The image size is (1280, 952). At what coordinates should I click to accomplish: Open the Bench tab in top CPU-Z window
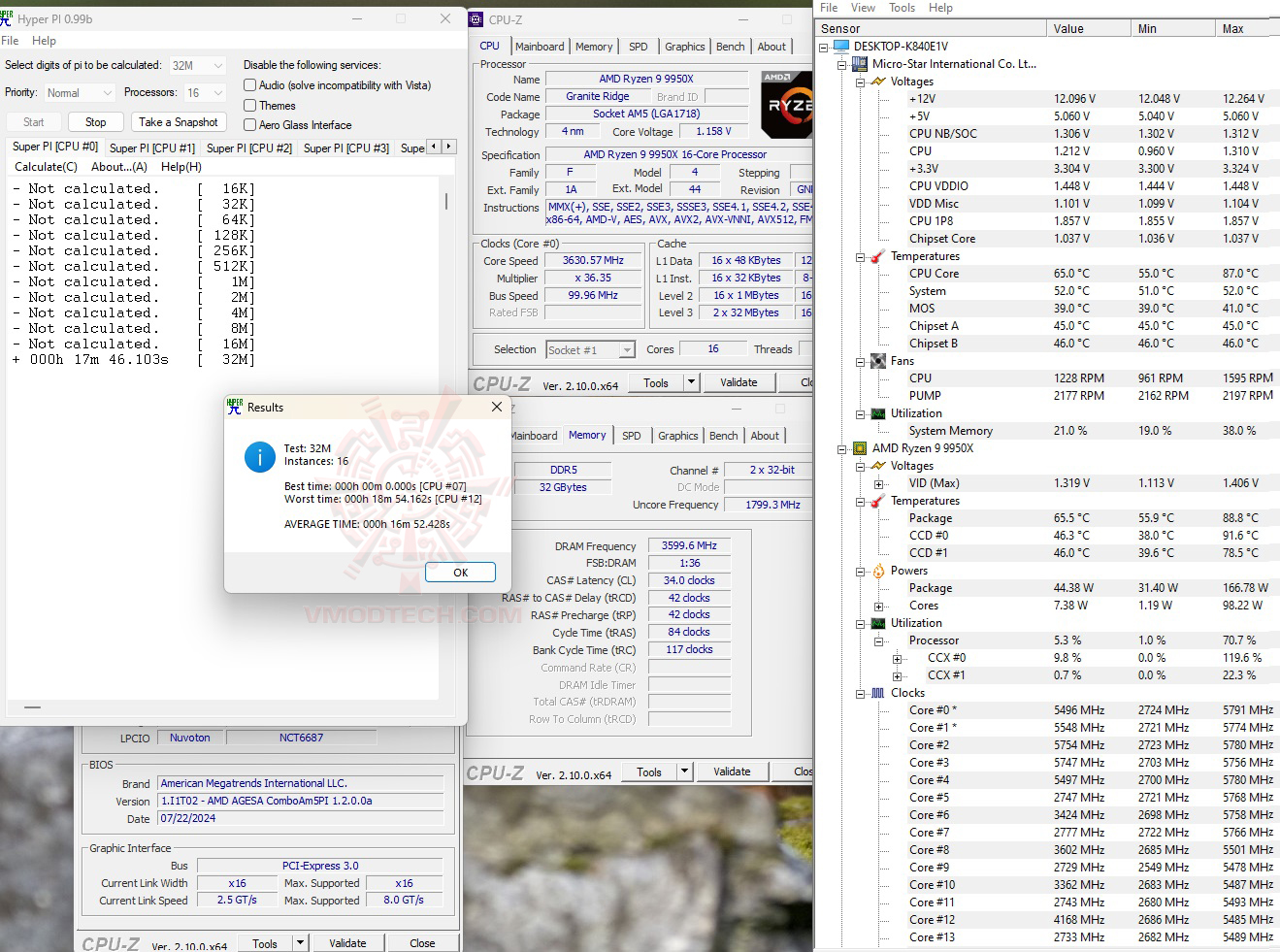(x=731, y=47)
